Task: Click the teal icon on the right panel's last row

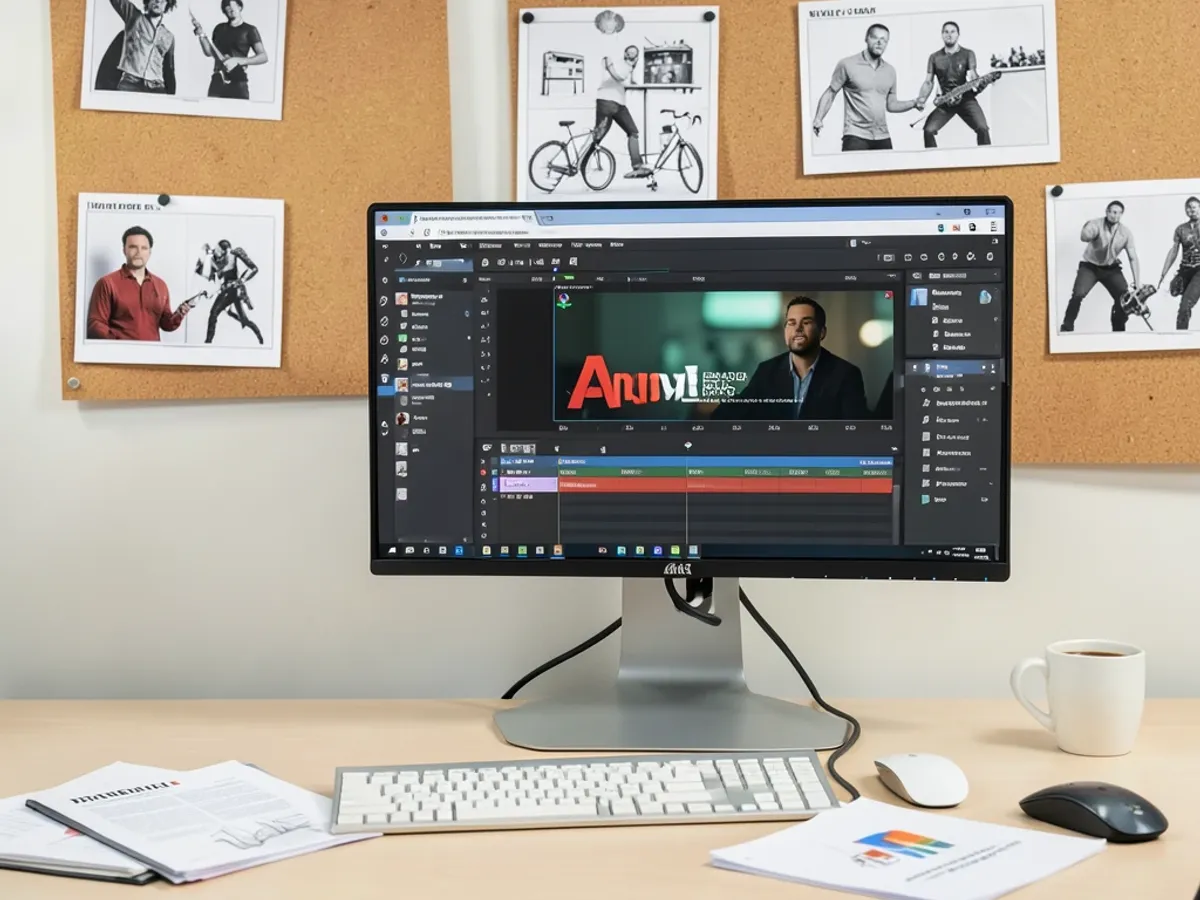Action: pyautogui.click(x=926, y=498)
